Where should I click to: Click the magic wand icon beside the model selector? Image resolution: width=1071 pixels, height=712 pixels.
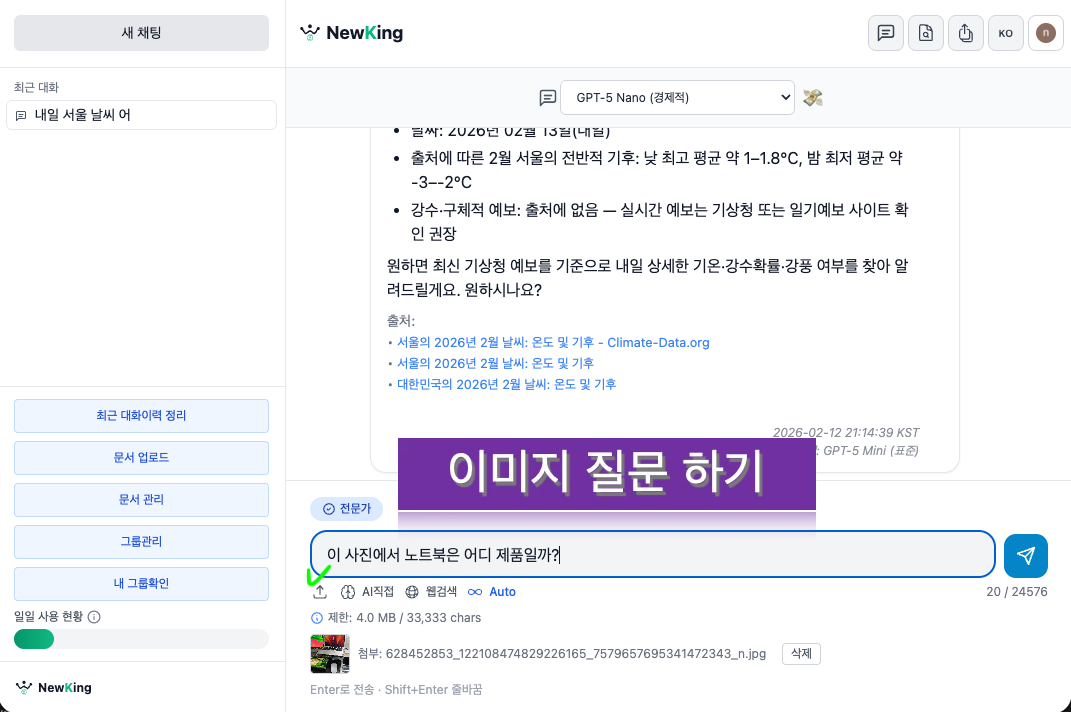[x=812, y=97]
